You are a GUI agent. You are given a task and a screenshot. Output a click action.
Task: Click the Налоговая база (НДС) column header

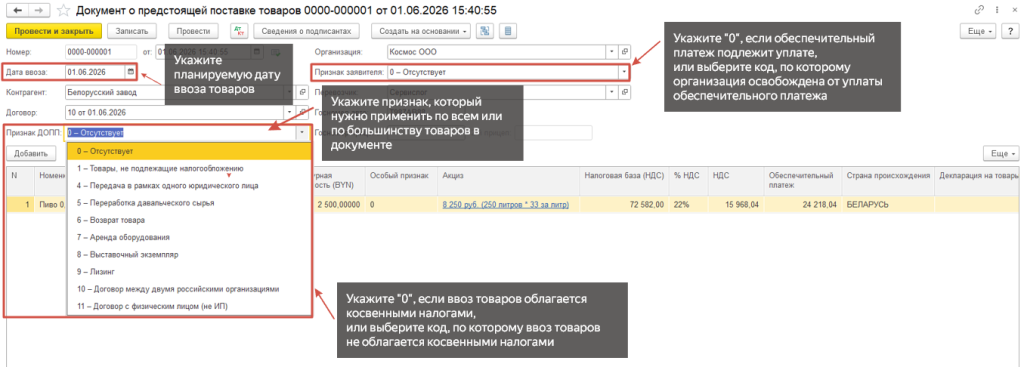[624, 180]
